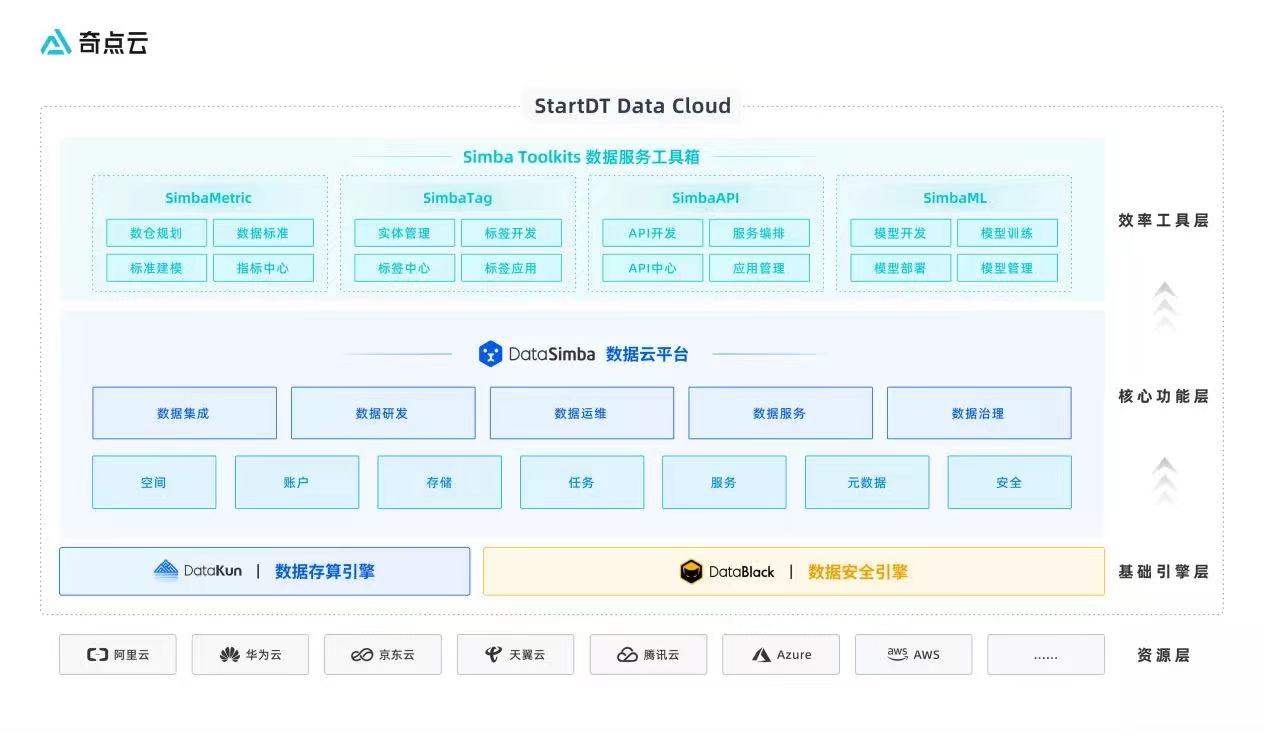Screen dimensions: 1265x736
Task: Click the 奇点云 logo icon
Action: [56, 42]
